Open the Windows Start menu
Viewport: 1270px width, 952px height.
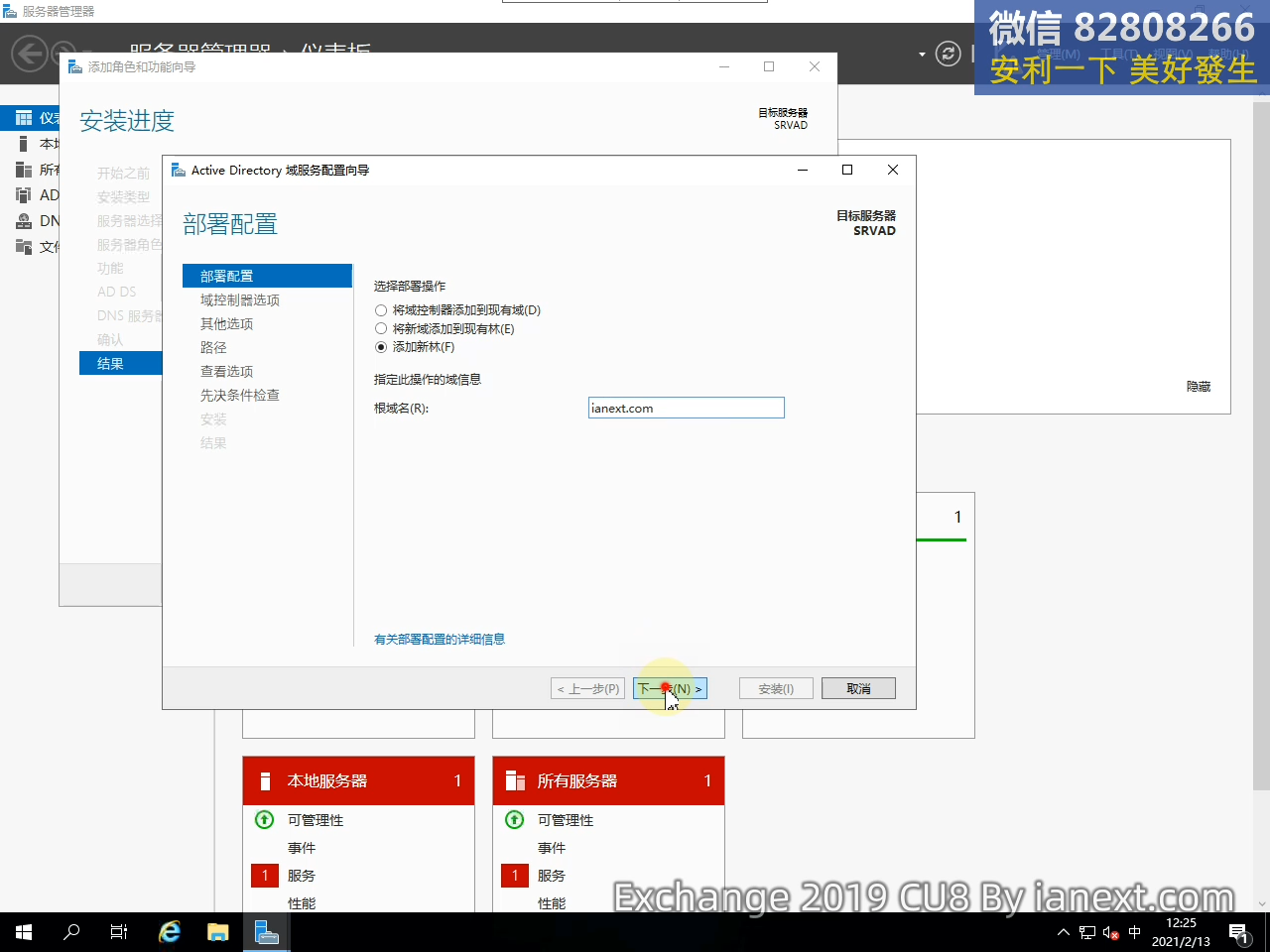point(24,932)
